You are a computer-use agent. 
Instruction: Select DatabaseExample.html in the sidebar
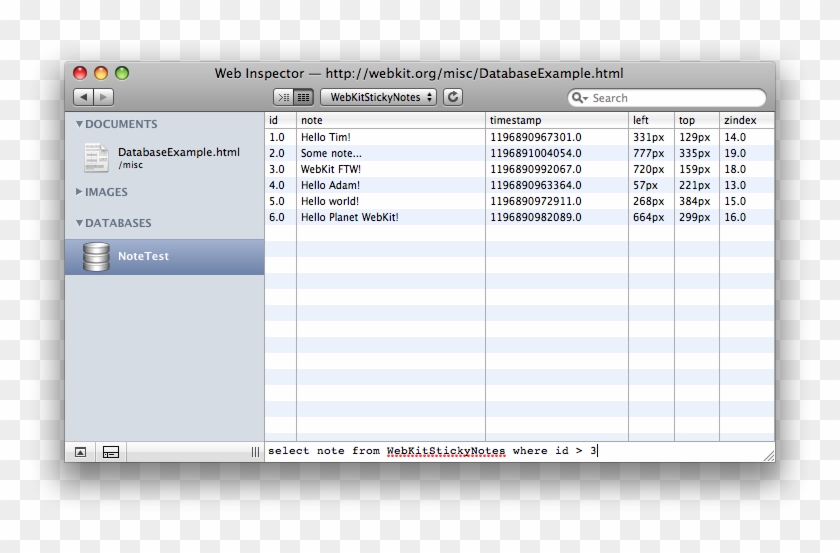point(178,153)
